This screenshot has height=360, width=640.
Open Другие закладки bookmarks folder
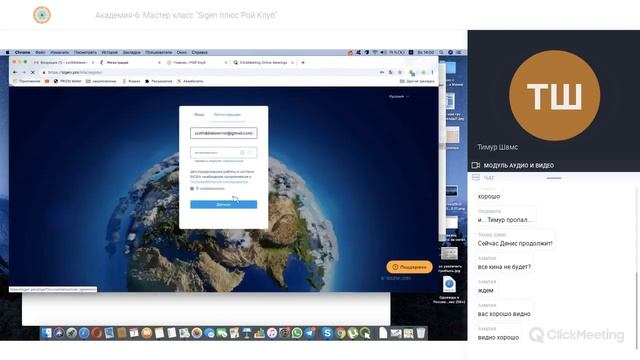point(417,81)
